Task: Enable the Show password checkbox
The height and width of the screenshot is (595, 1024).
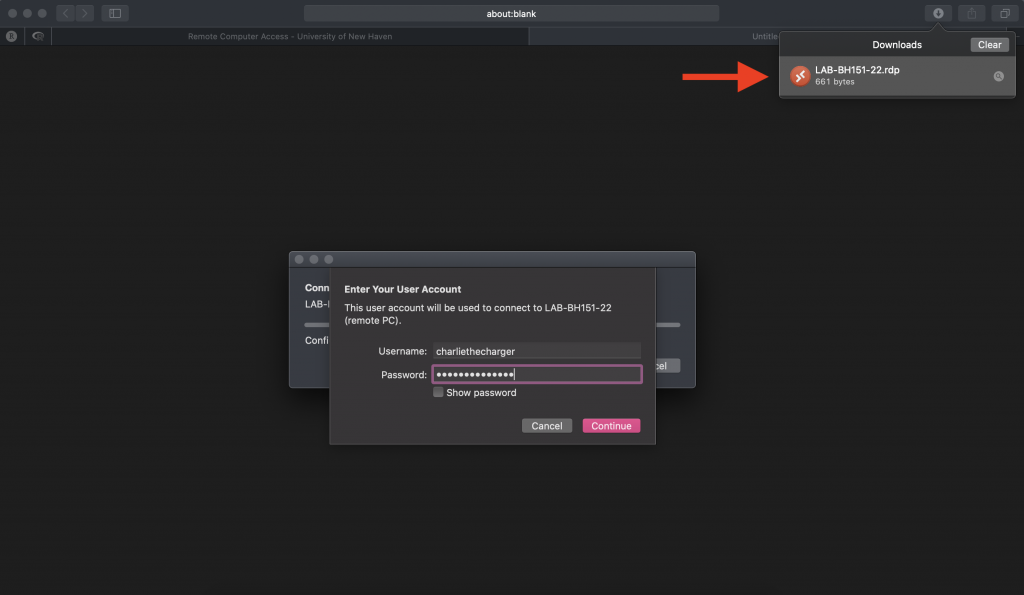Action: (438, 393)
